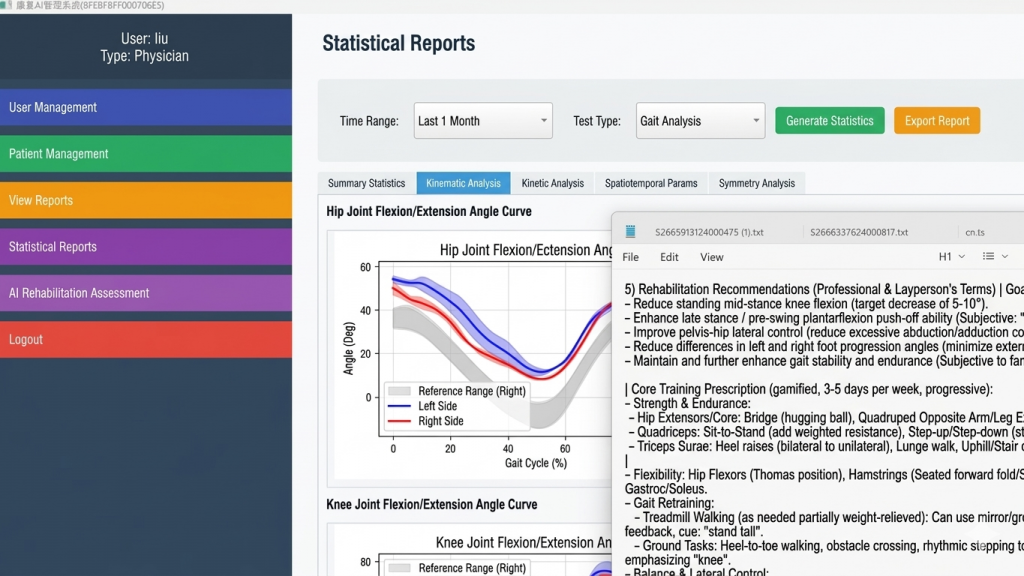Open the H1 heading dropdown in Notepad
Viewport: 1024px width, 576px height.
click(x=951, y=257)
